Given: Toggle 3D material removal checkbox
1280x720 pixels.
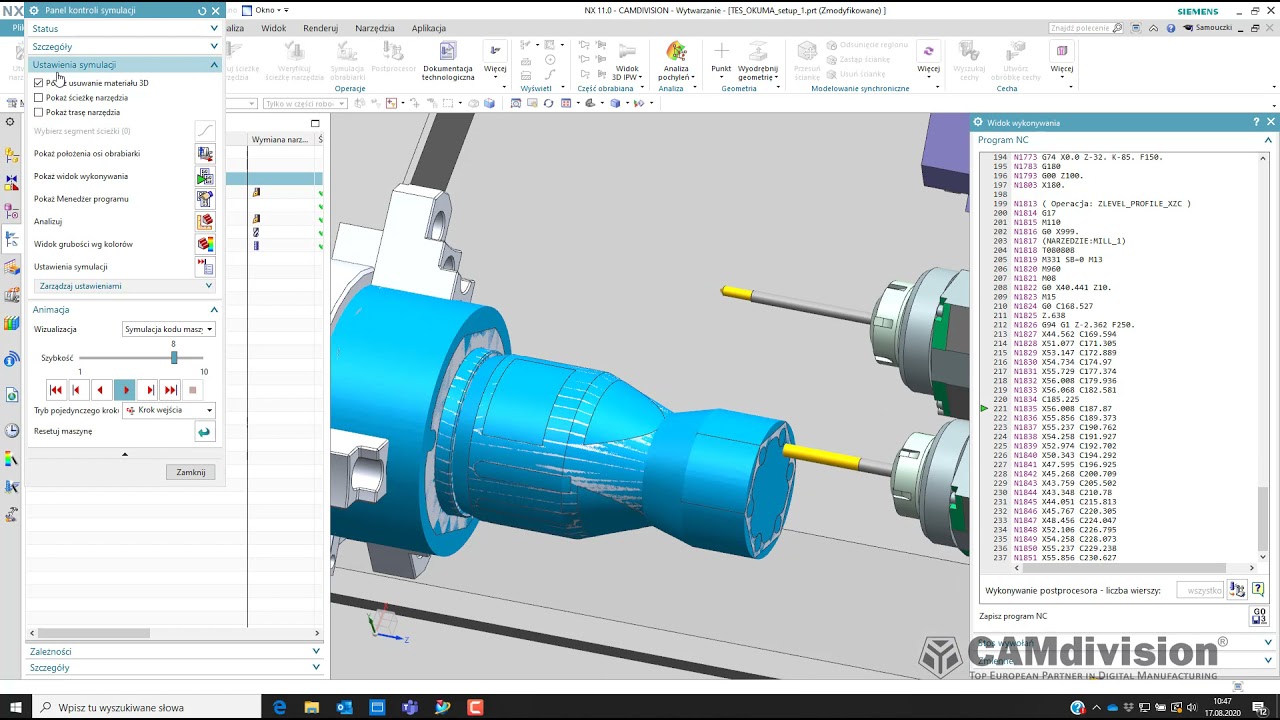Looking at the screenshot, I should (x=39, y=83).
